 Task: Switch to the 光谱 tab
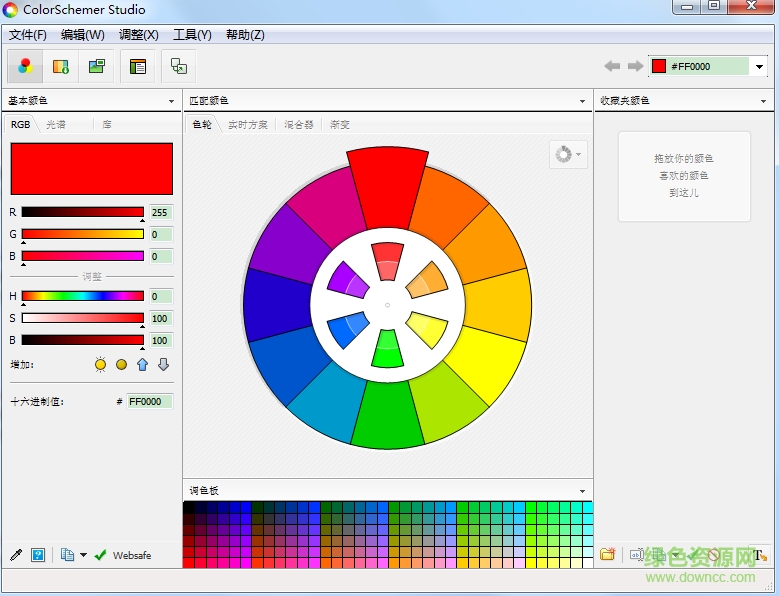pos(56,125)
